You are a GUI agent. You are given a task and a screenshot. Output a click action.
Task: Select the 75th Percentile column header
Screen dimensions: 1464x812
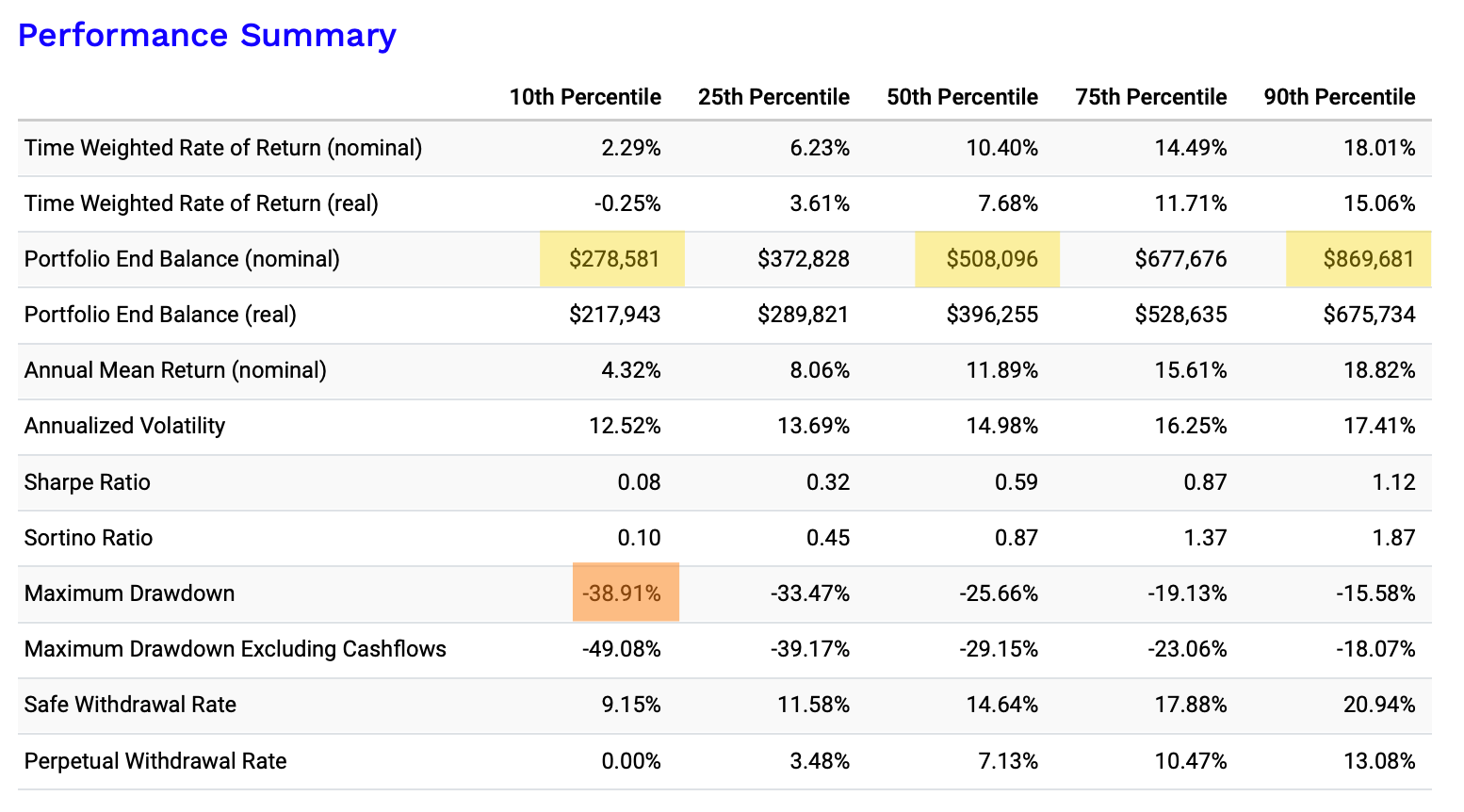point(1151,97)
